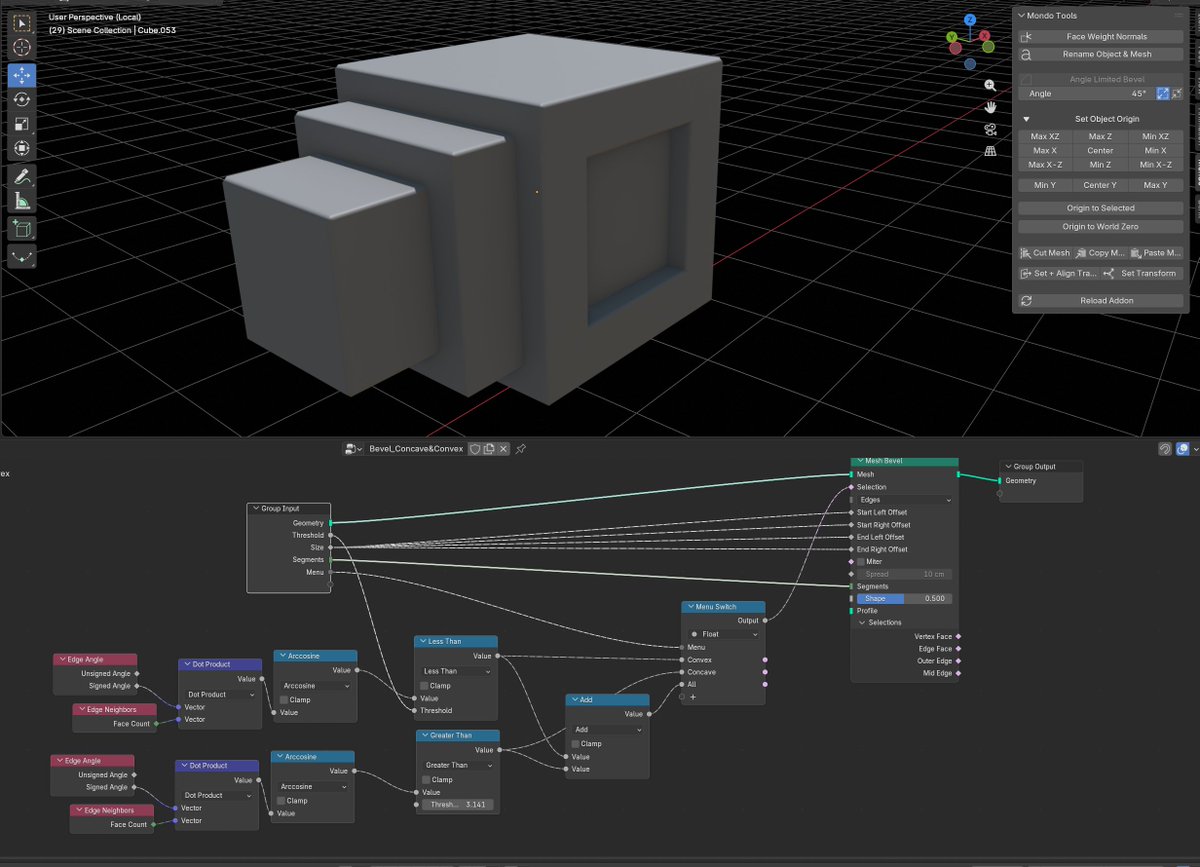Add a new item to Menu Switch with plus
The image size is (1200, 867).
(692, 696)
